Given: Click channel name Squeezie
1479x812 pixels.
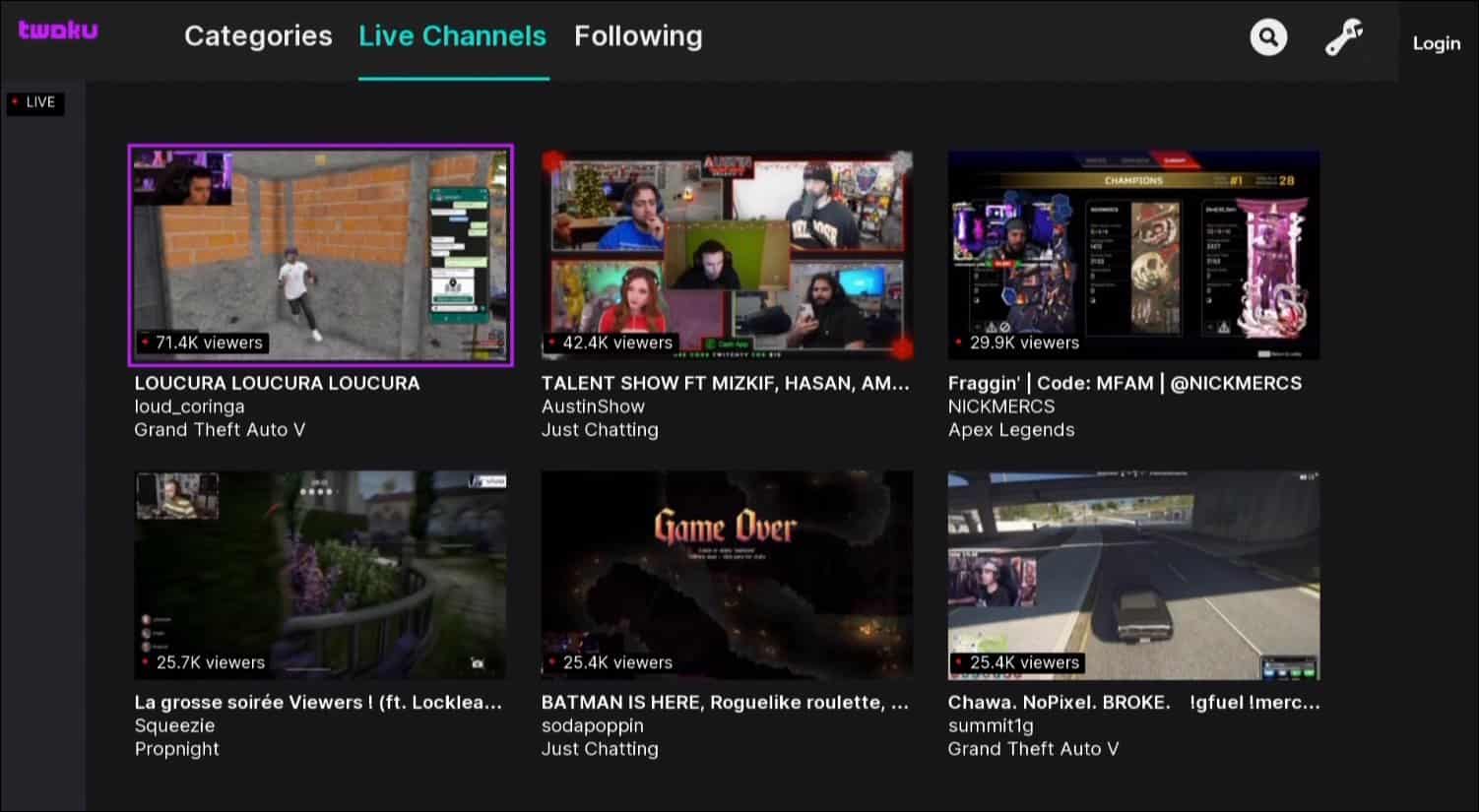Looking at the screenshot, I should [x=174, y=726].
